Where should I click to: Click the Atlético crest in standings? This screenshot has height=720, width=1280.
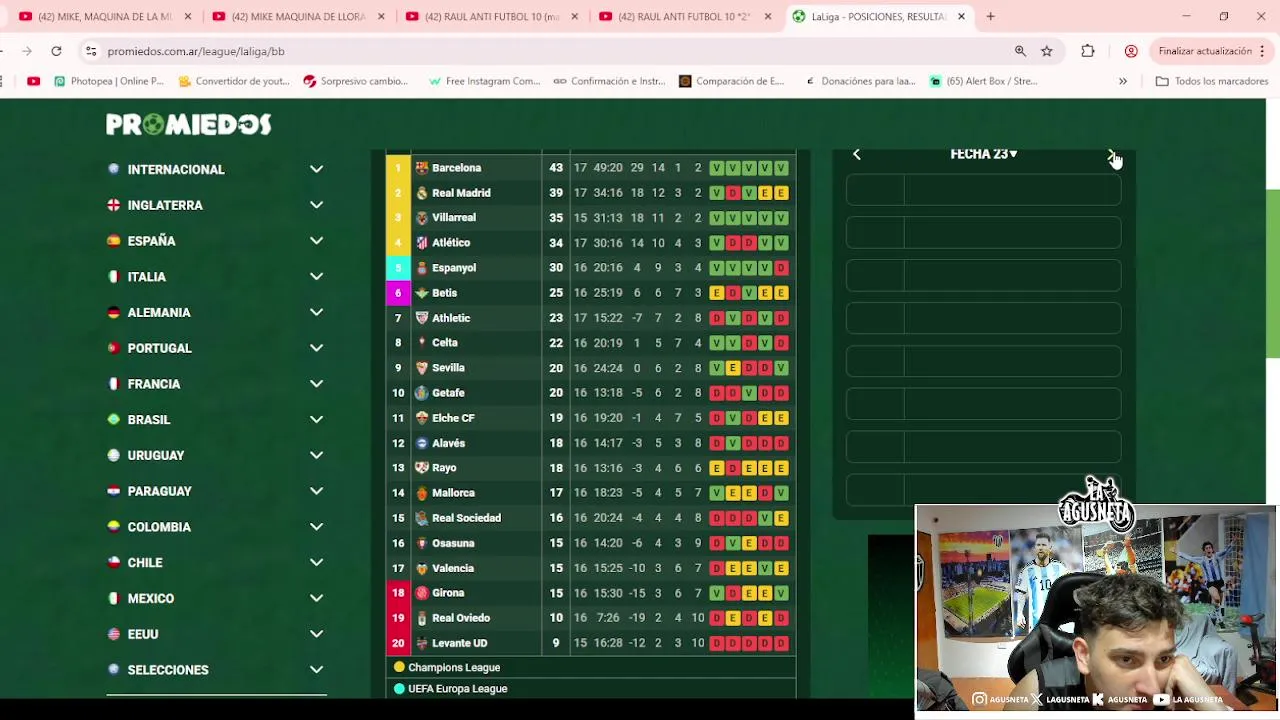tap(422, 243)
